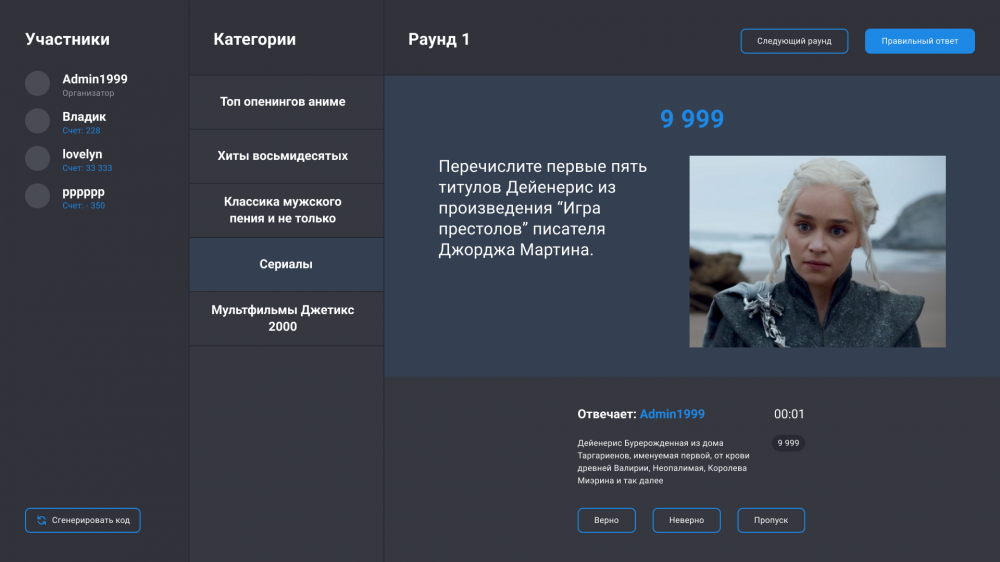Click the Участники heading
This screenshot has width=1000, height=562.
pyautogui.click(x=68, y=40)
